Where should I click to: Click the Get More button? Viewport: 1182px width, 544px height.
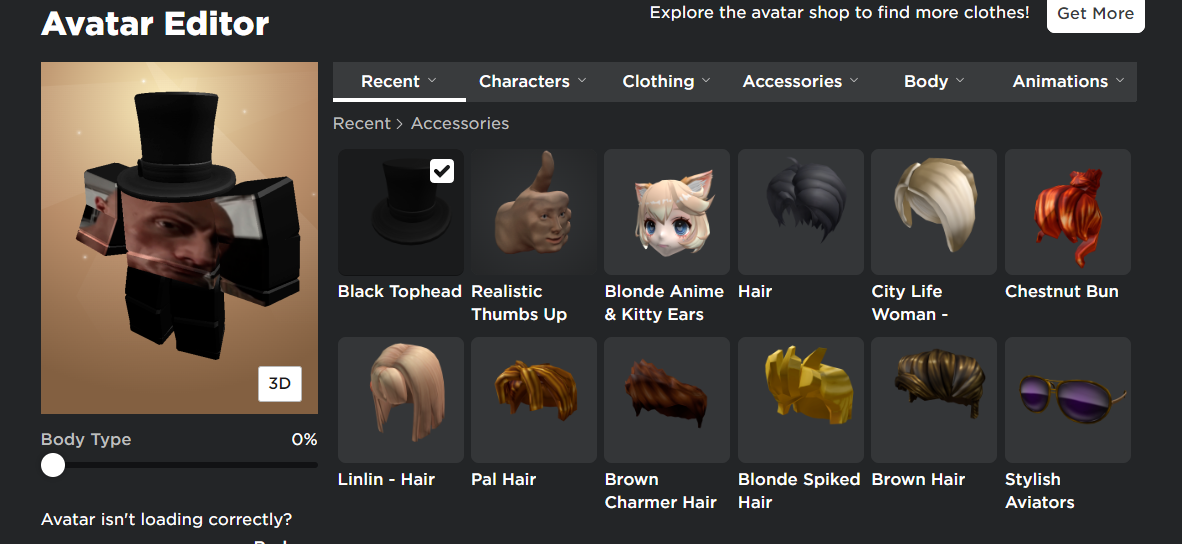[x=1095, y=14]
